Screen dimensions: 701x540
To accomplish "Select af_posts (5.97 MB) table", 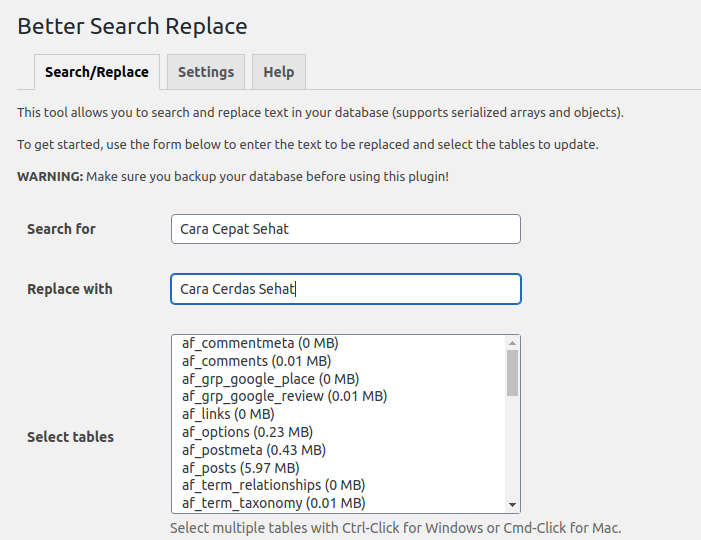I will click(239, 468).
